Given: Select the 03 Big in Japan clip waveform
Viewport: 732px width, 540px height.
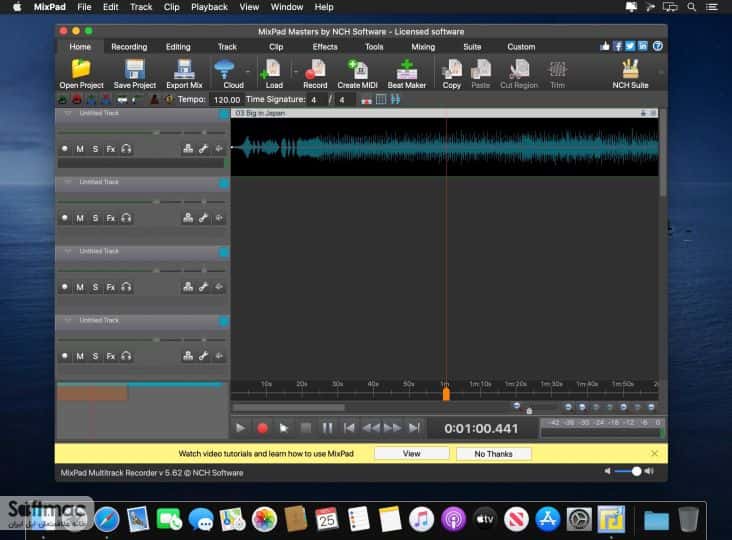Looking at the screenshot, I should click(444, 147).
